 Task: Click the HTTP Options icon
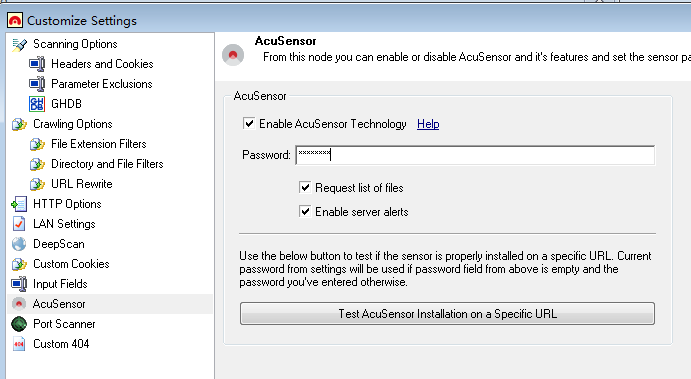pos(19,204)
